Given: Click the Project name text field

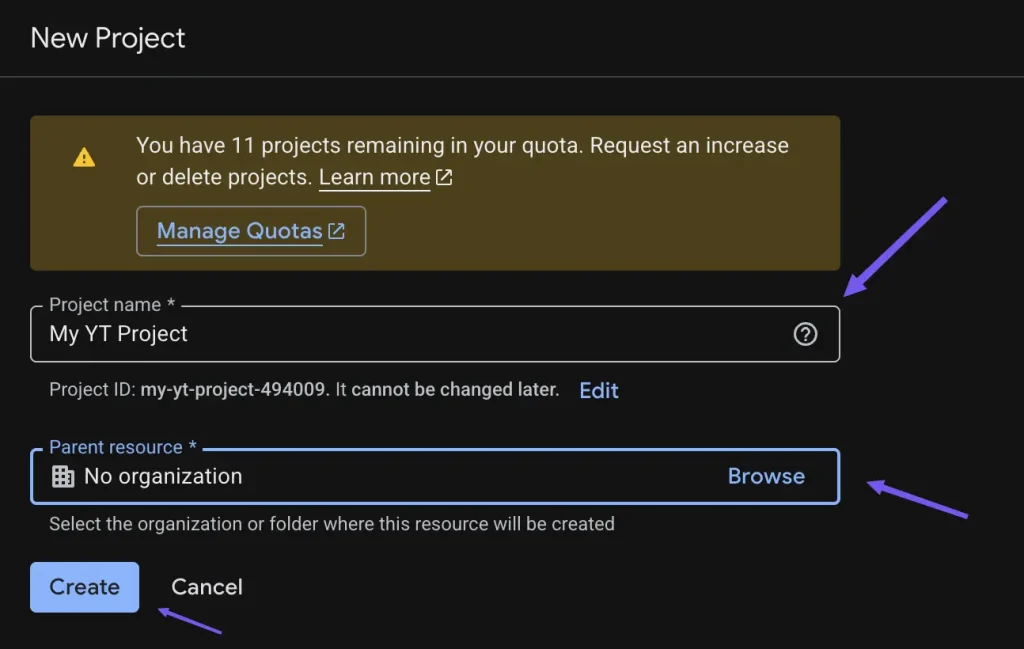Looking at the screenshot, I should (x=435, y=334).
